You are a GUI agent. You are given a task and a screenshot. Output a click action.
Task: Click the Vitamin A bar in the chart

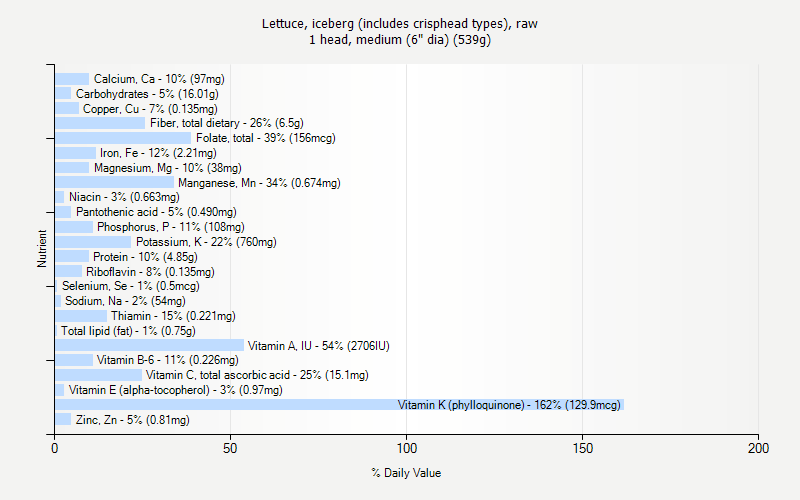click(x=149, y=345)
